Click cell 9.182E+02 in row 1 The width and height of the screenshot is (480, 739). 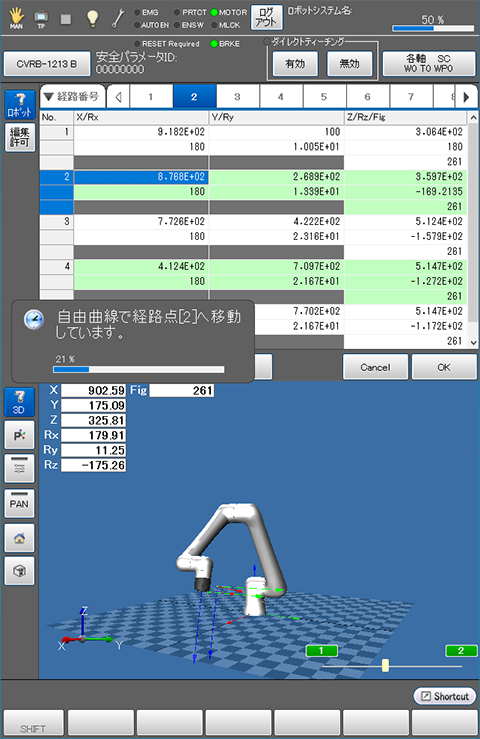(x=141, y=132)
